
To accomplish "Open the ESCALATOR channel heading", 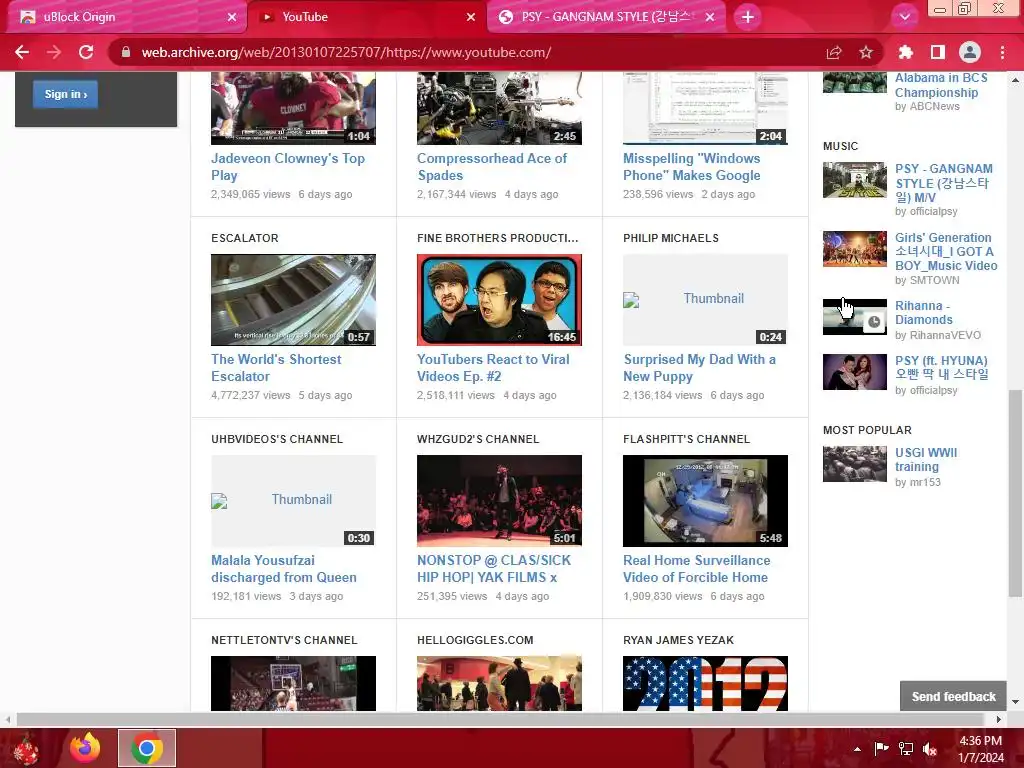I will pyautogui.click(x=244, y=238).
